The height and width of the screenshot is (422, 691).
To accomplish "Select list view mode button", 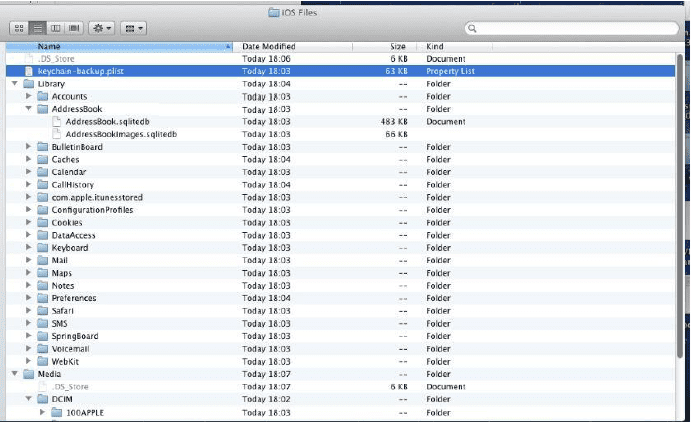I will coord(35,29).
